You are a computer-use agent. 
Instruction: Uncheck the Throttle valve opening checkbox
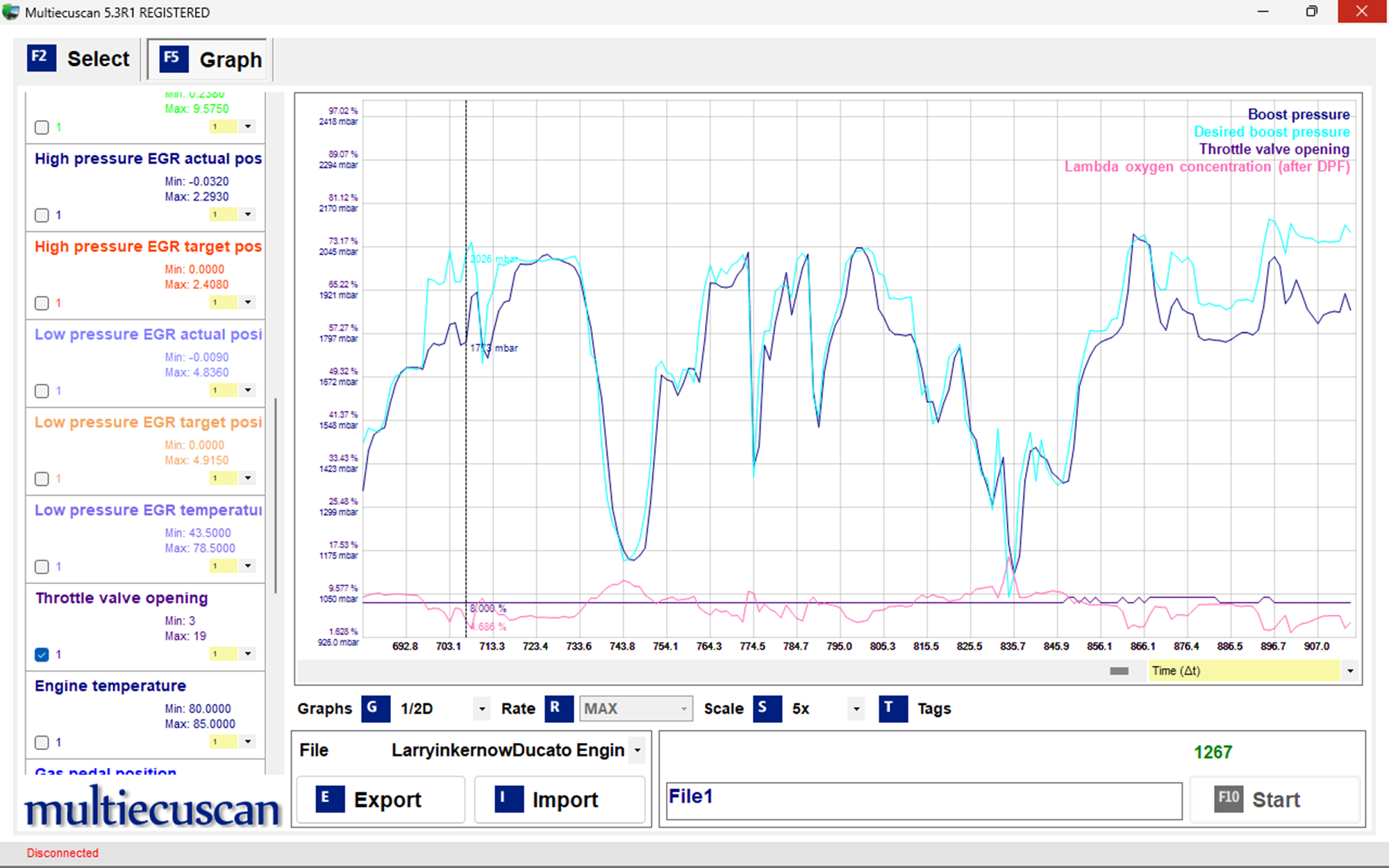coord(42,655)
